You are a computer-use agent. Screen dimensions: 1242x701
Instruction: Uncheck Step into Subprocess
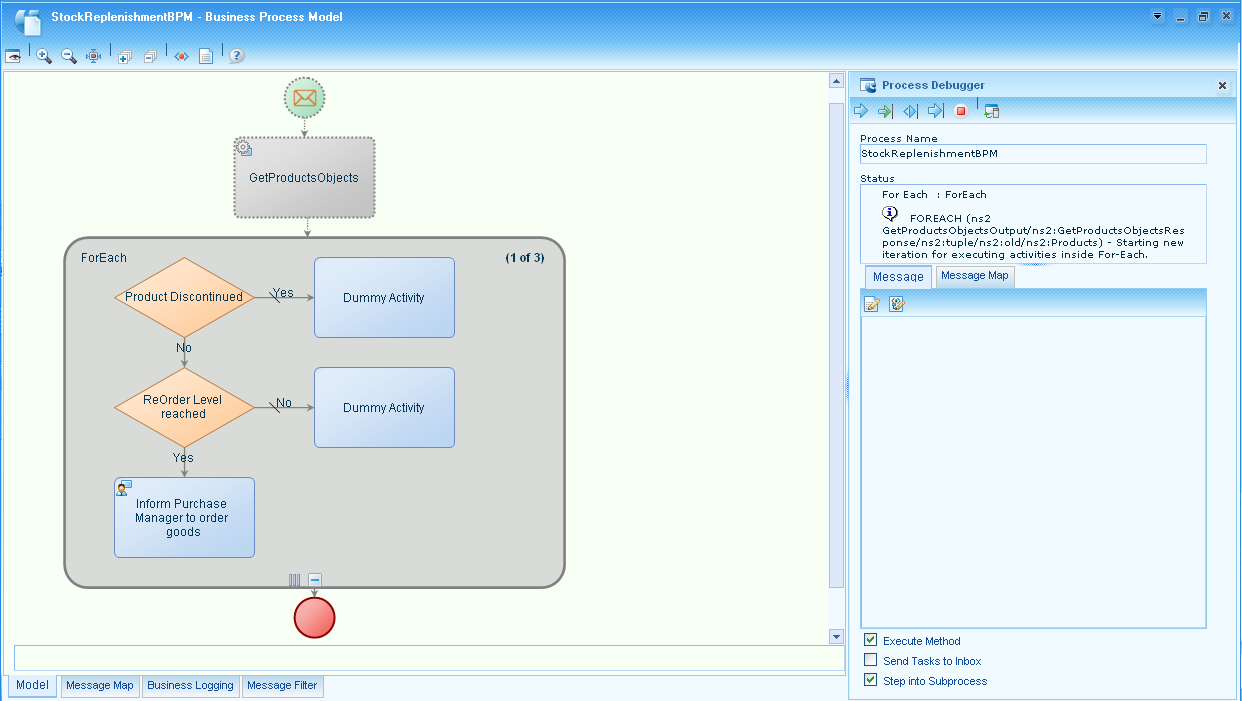point(870,679)
